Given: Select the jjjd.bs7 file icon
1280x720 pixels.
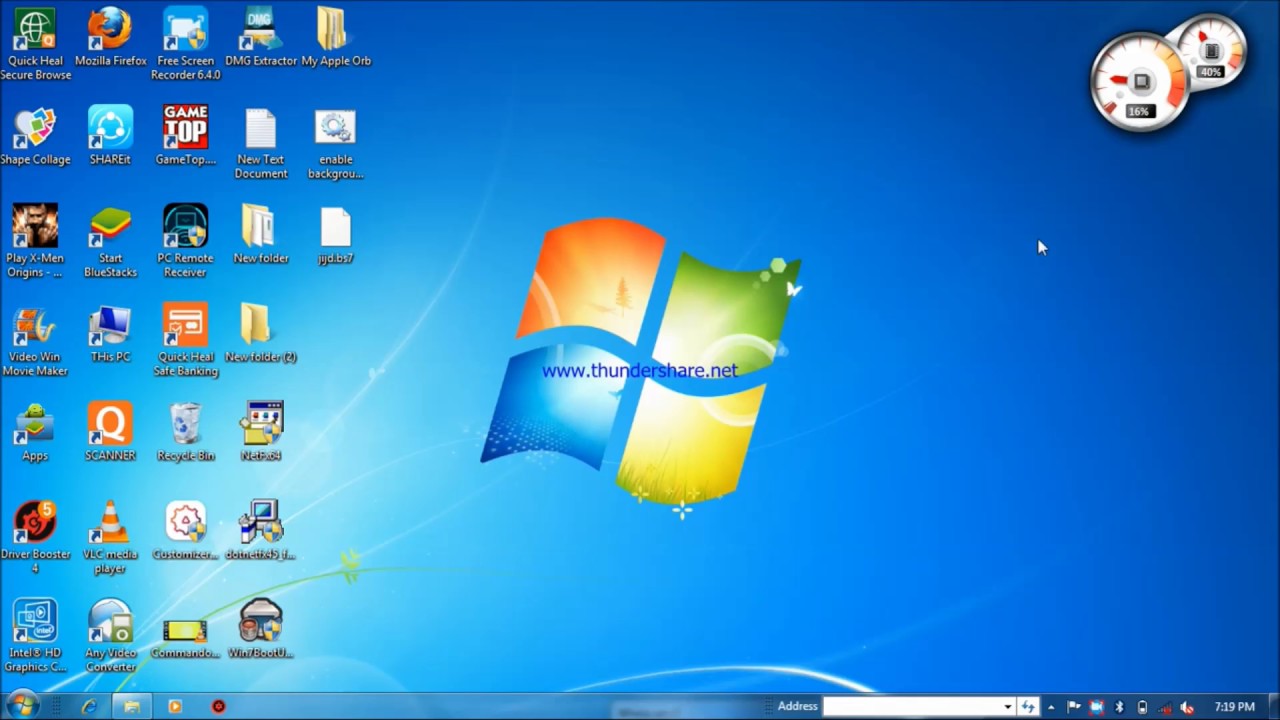Looking at the screenshot, I should point(336,235).
